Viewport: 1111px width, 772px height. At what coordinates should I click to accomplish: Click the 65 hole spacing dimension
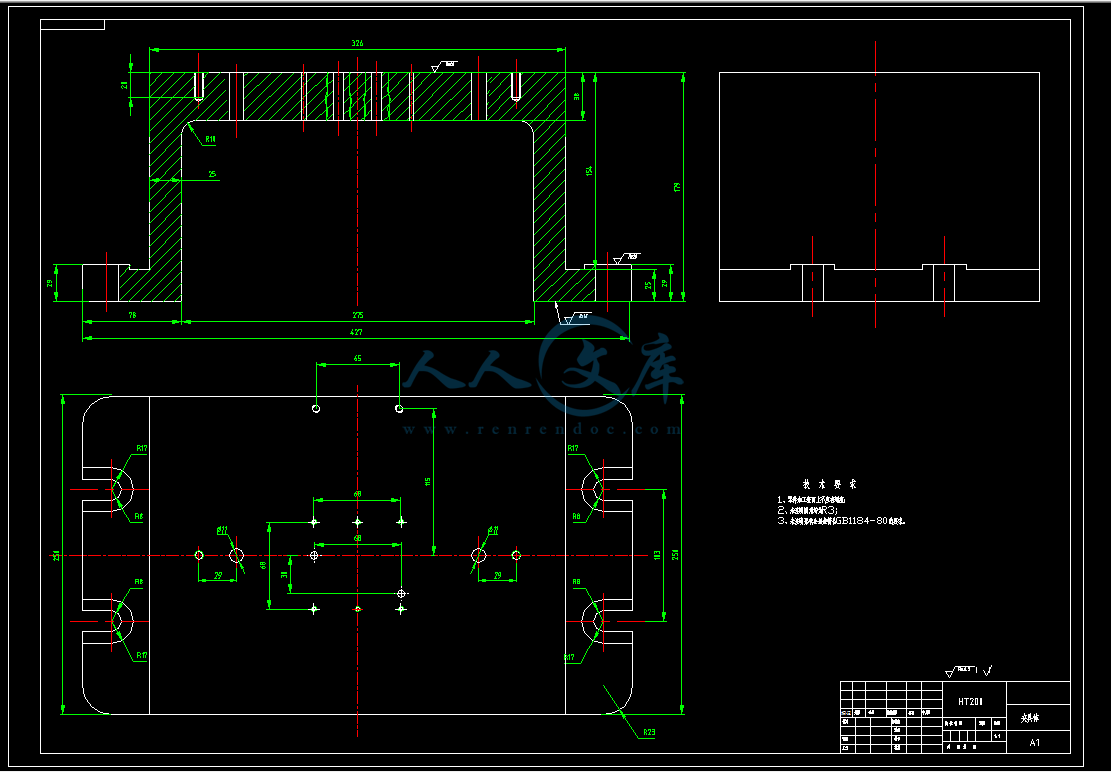tap(357, 359)
